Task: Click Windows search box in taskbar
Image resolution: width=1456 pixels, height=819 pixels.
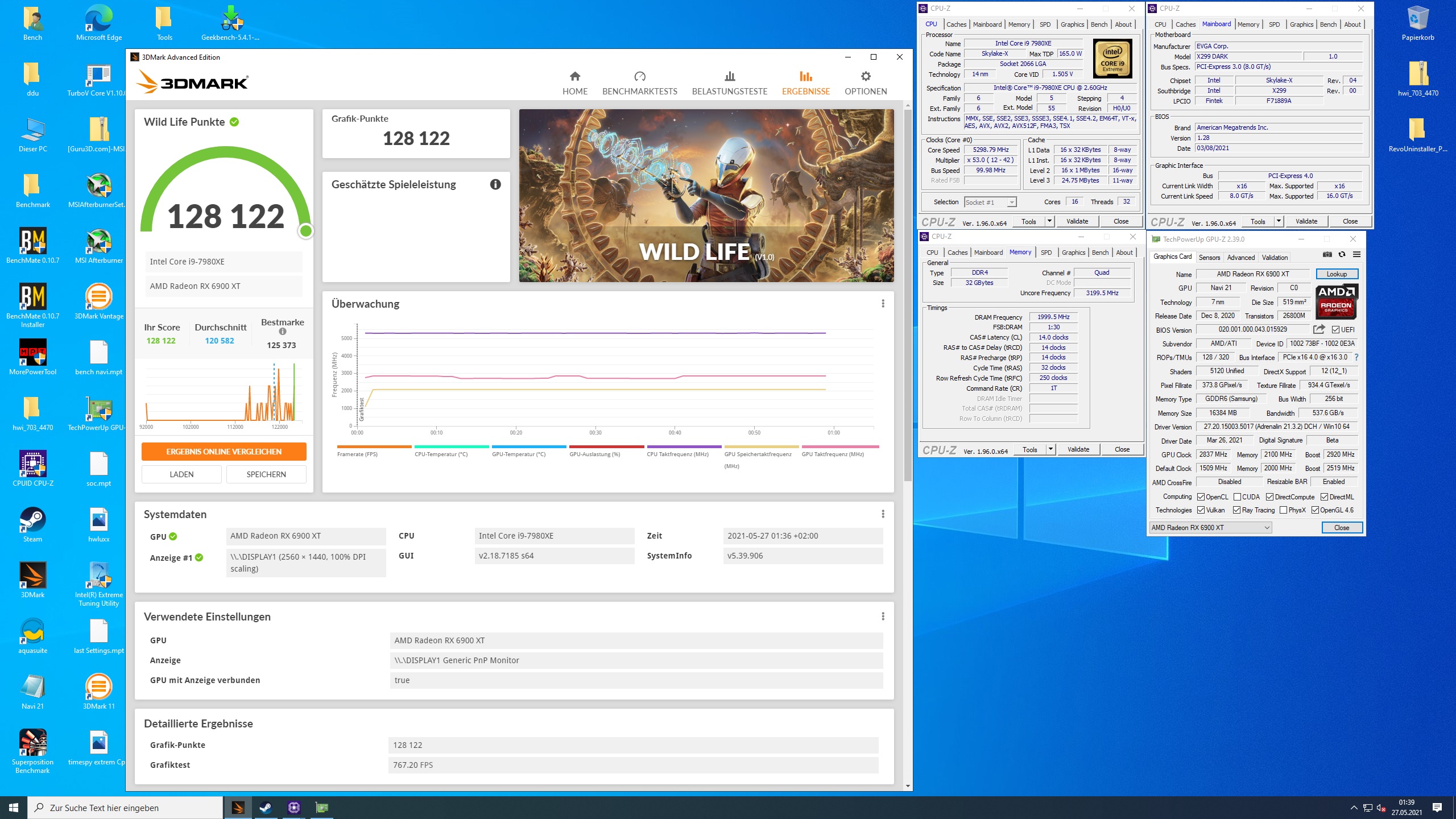Action: tap(125, 808)
